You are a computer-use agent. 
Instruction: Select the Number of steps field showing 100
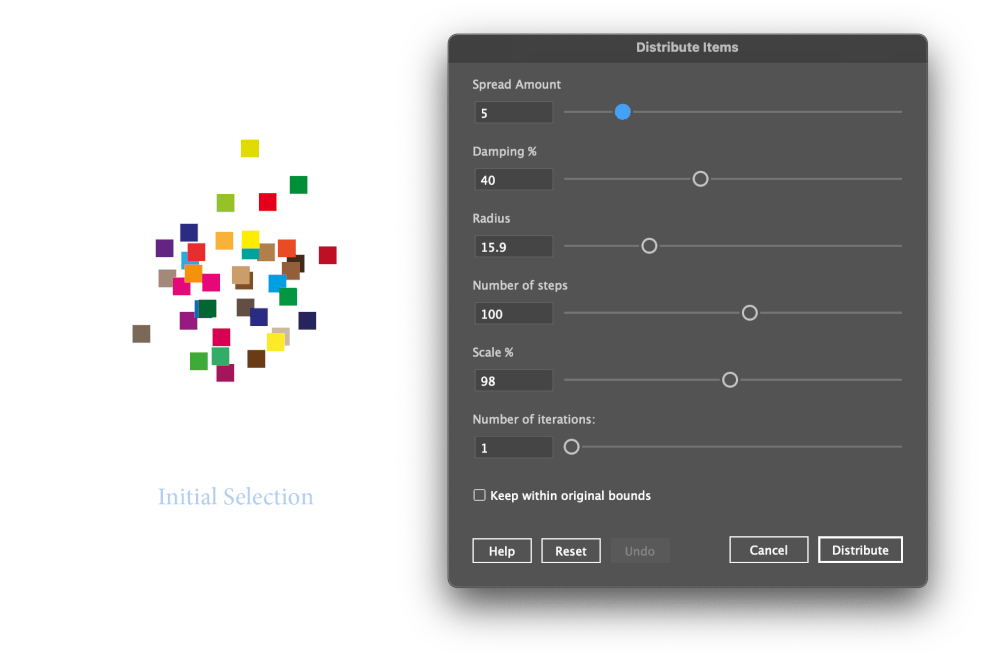click(x=512, y=313)
